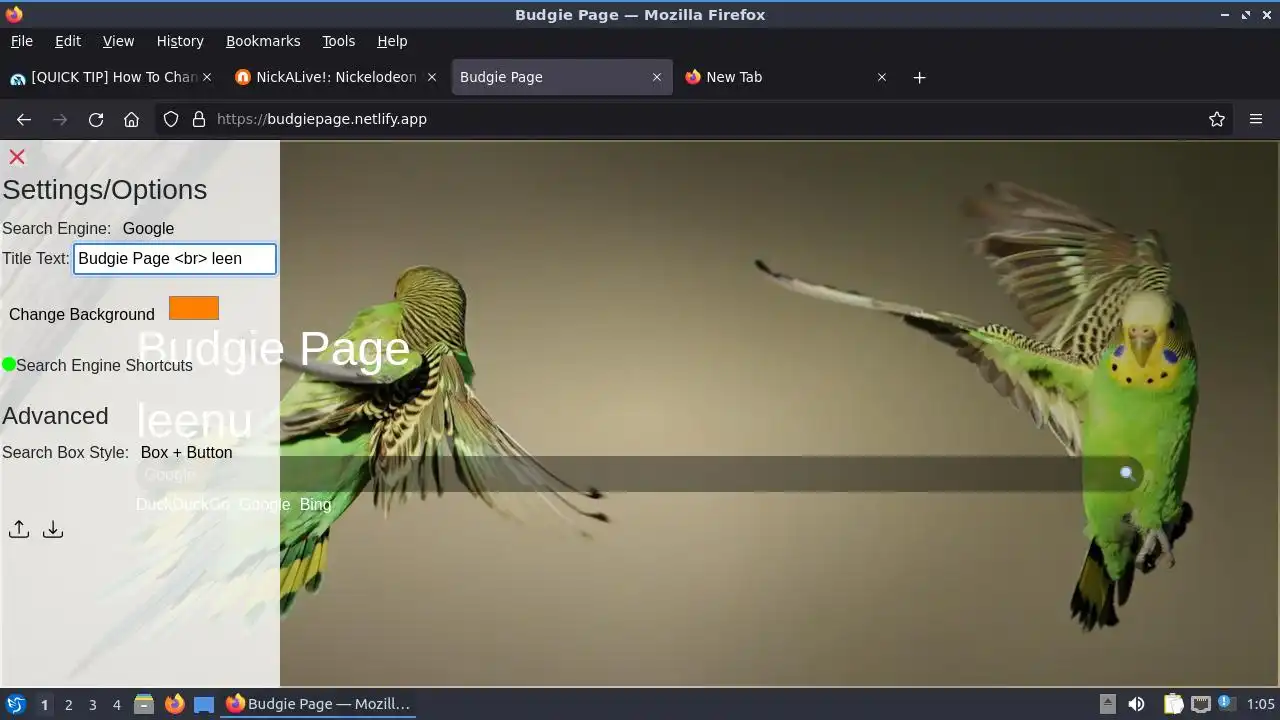Open the Search Box Style dropdown
This screenshot has width=1280, height=720.
pyautogui.click(x=186, y=452)
